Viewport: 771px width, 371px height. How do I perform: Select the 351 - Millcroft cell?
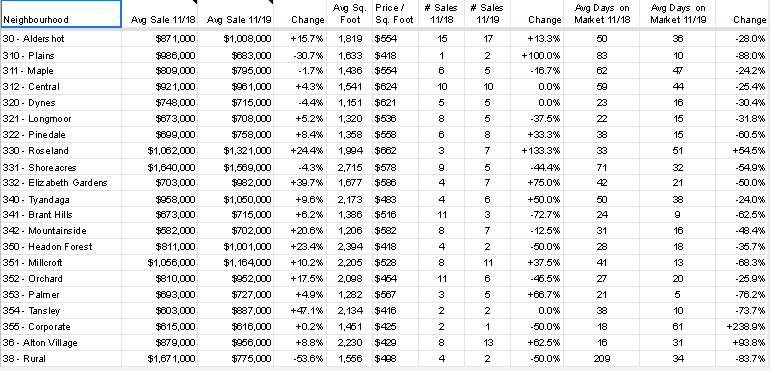[60, 263]
